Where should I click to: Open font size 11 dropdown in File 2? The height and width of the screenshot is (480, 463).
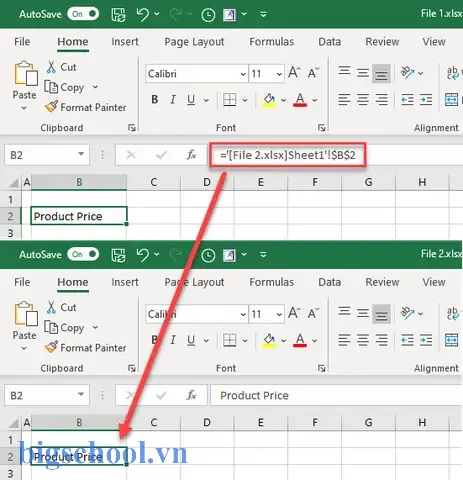coord(279,314)
